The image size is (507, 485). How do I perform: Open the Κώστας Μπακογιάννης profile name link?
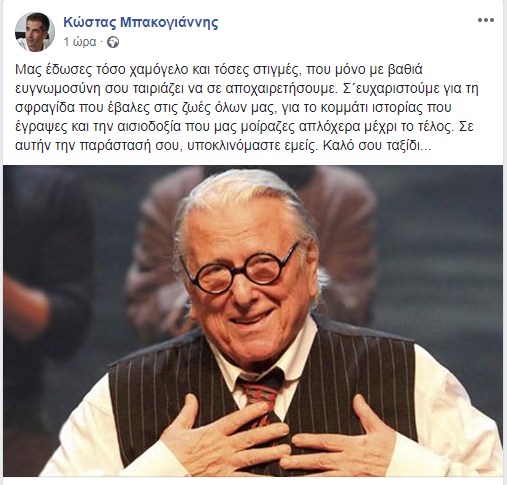tap(141, 22)
